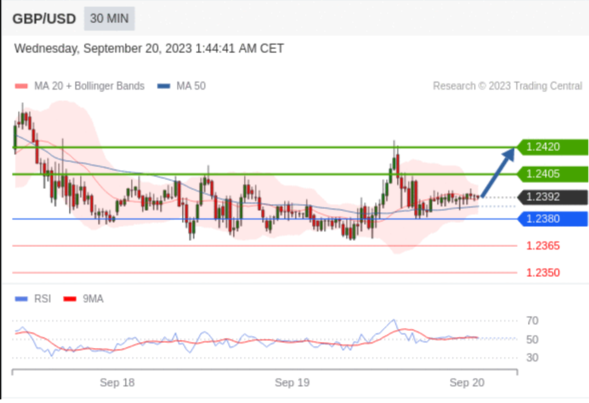Viewport: 589px width, 403px height.
Task: Toggle the MA 50 legend label
Action: (x=191, y=86)
